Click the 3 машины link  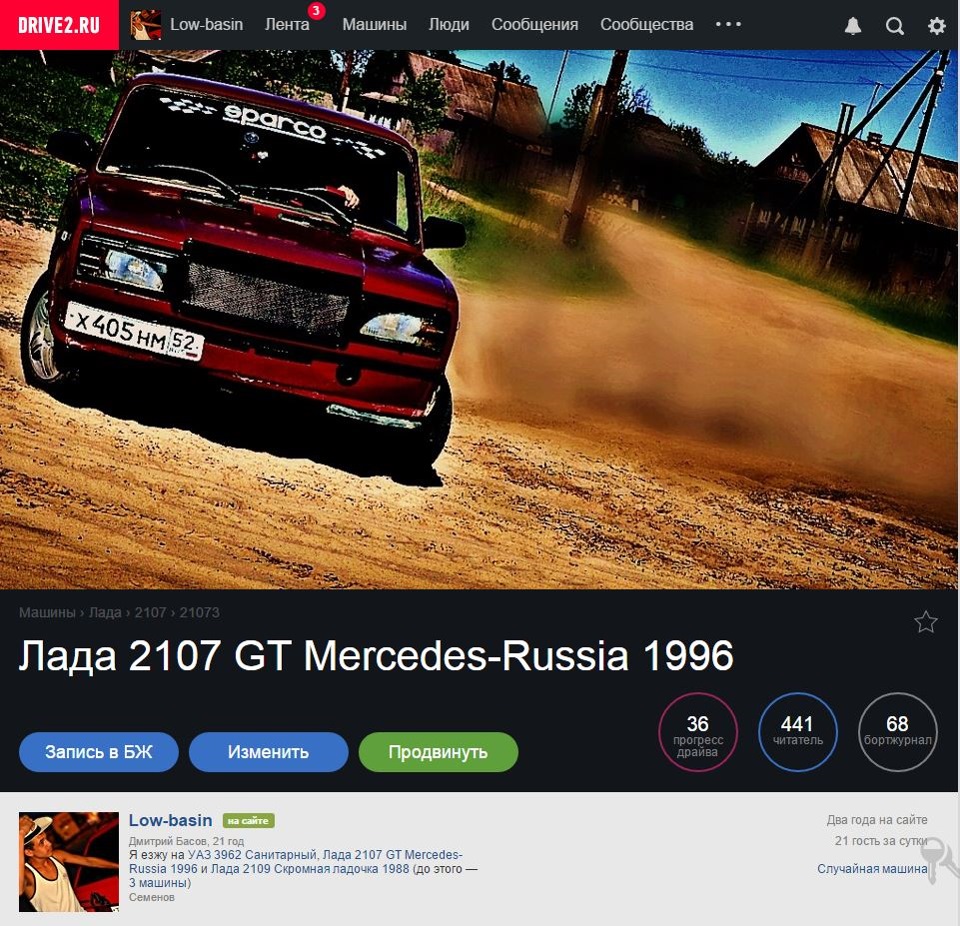[159, 883]
